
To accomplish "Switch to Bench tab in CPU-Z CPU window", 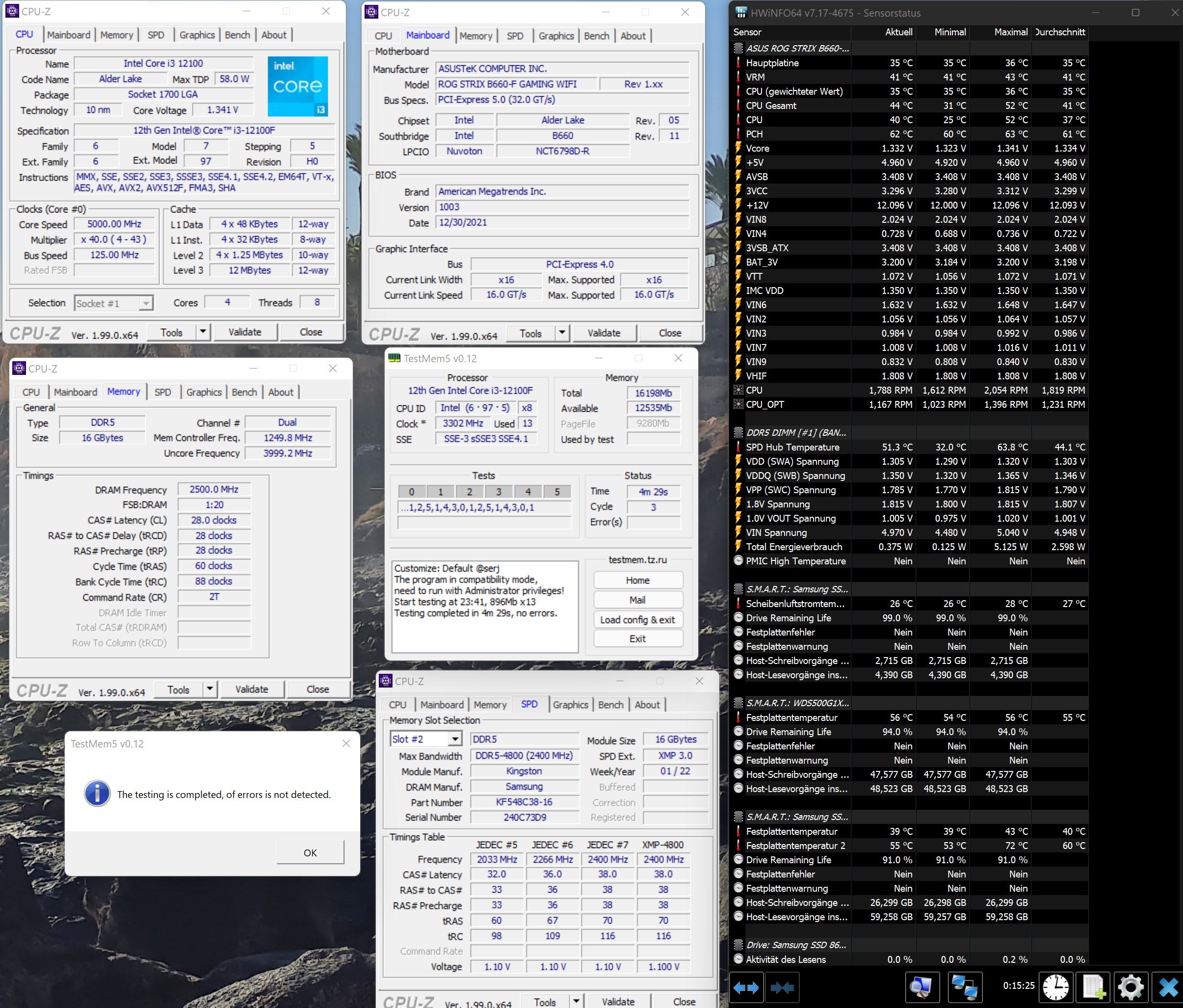I will (237, 35).
